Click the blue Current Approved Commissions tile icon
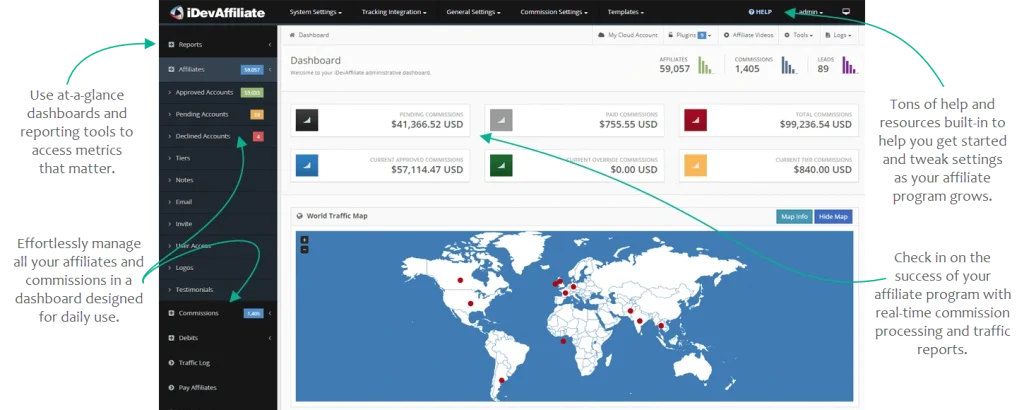Screen dimensions: 1024x410 tap(307, 166)
